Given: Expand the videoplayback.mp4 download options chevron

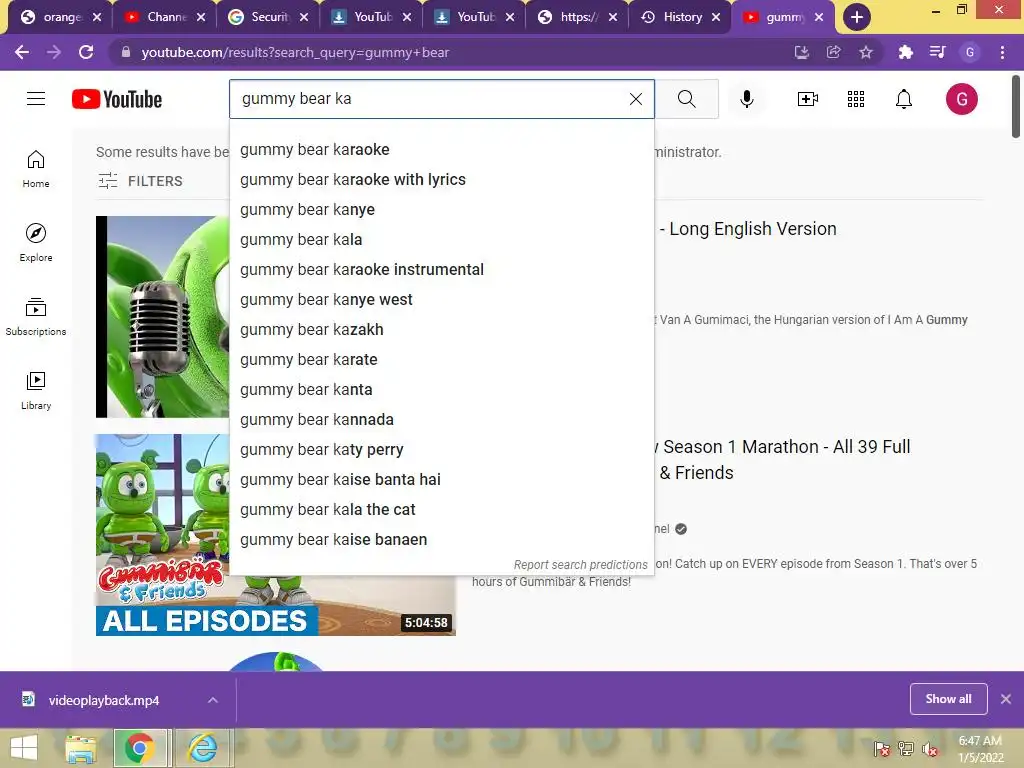Looking at the screenshot, I should (213, 700).
